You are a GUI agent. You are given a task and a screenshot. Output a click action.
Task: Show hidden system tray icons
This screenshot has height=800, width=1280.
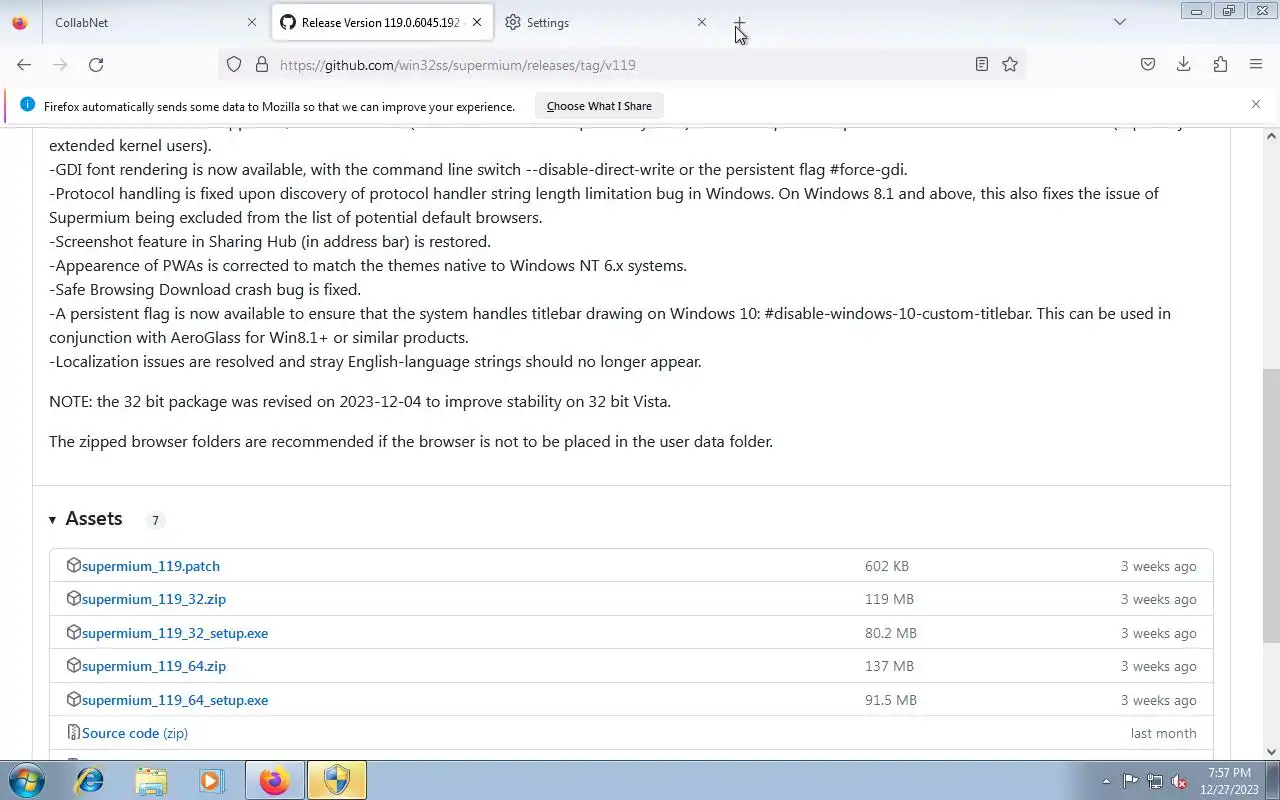pyautogui.click(x=1106, y=781)
